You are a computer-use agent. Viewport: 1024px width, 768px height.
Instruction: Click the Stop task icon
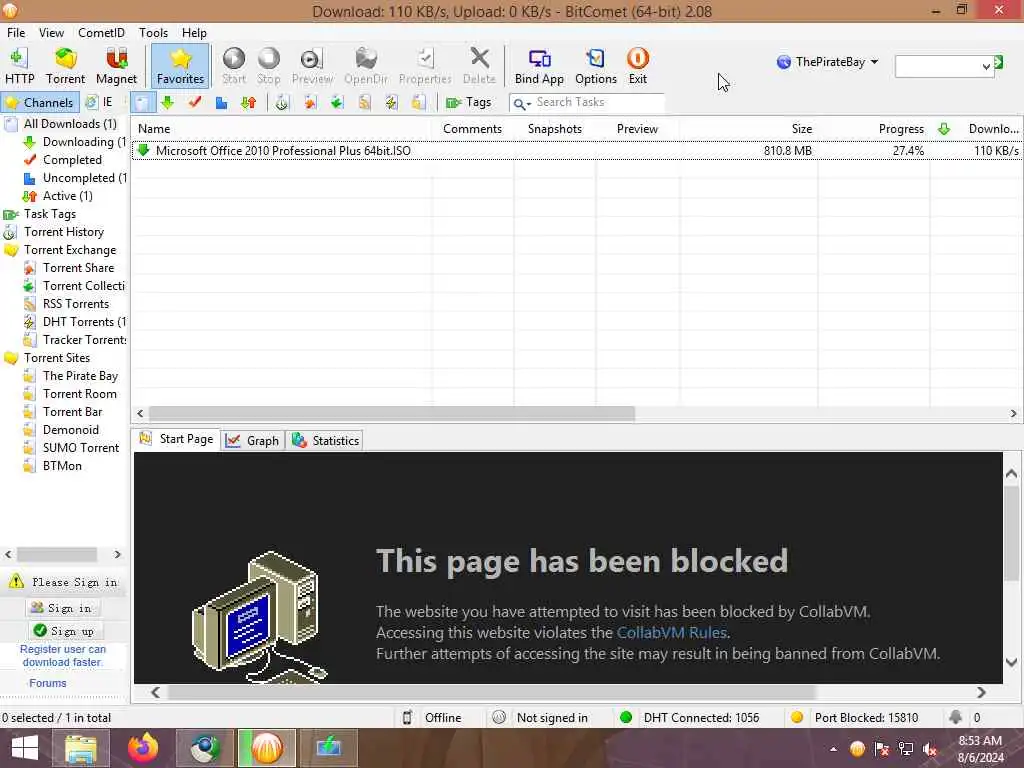[268, 66]
